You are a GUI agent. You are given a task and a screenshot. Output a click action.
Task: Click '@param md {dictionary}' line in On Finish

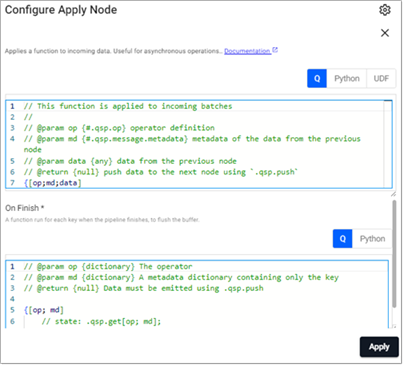tap(181, 277)
